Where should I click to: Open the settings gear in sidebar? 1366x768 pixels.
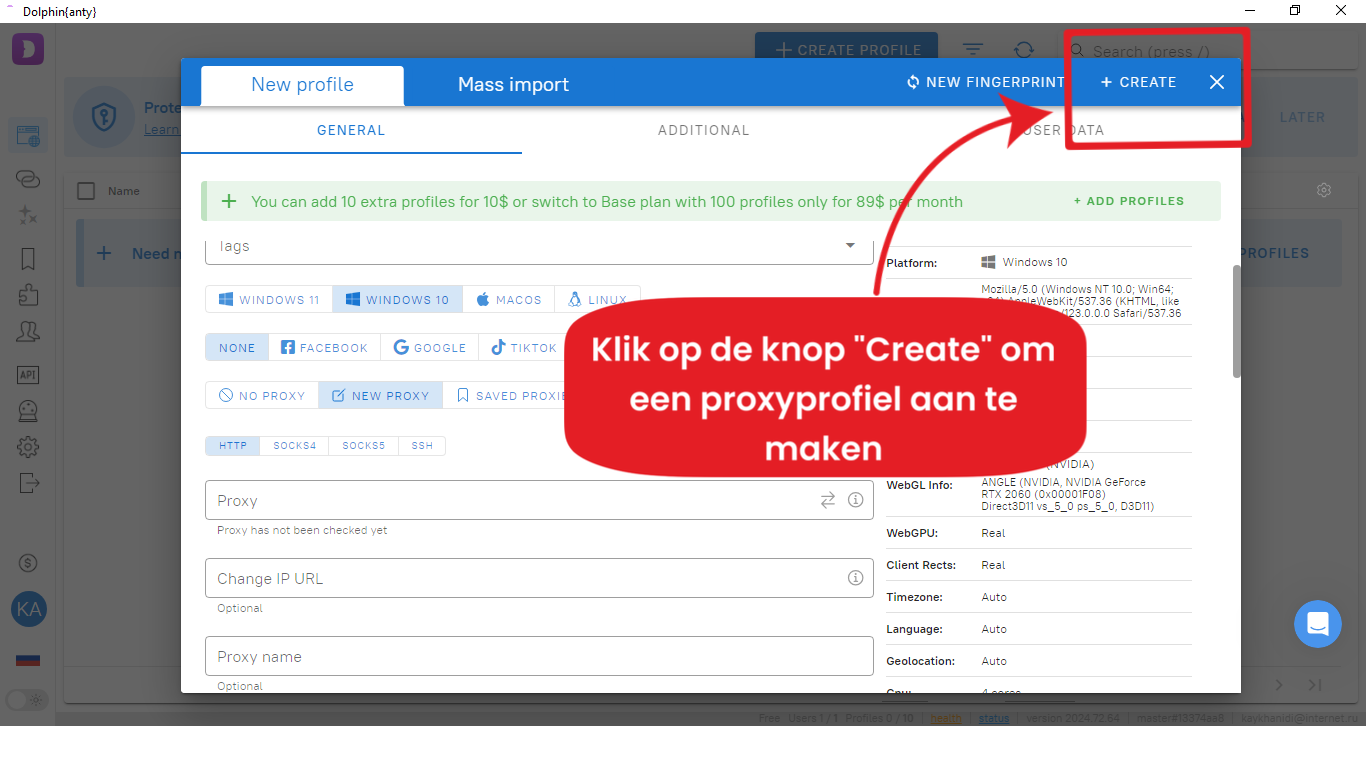coord(28,447)
